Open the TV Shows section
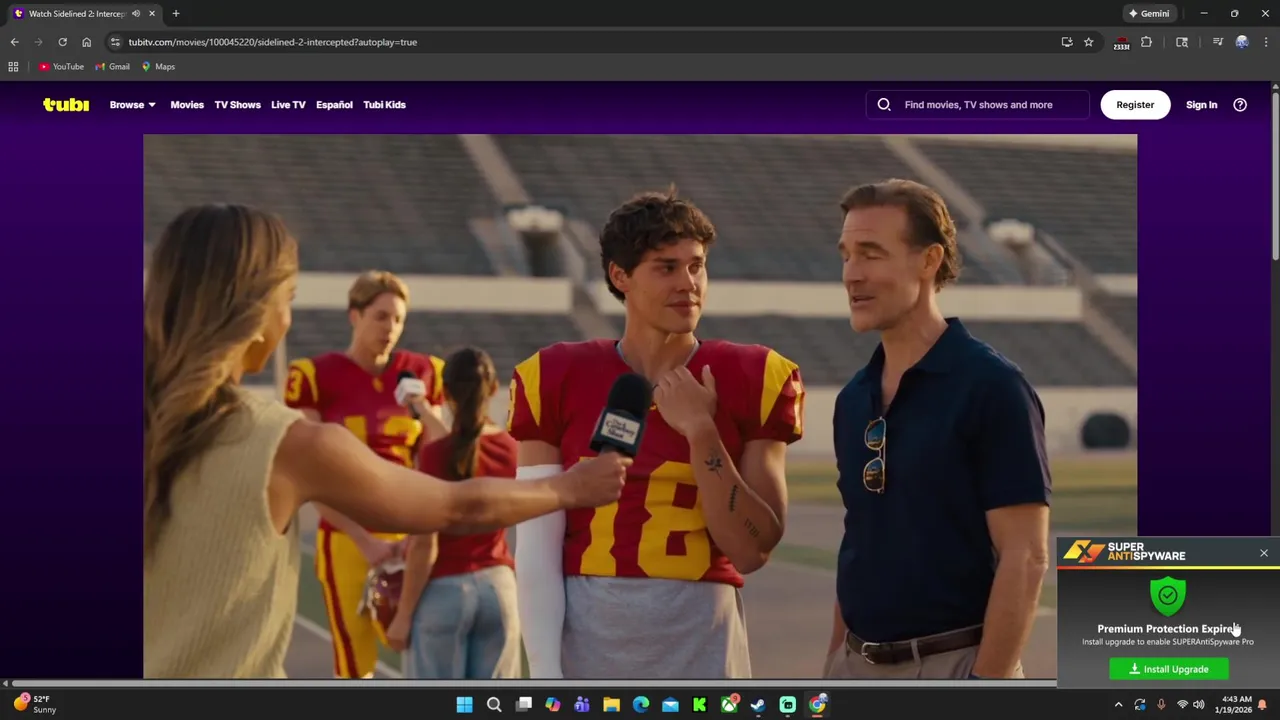This screenshot has width=1280, height=720. coord(237,104)
